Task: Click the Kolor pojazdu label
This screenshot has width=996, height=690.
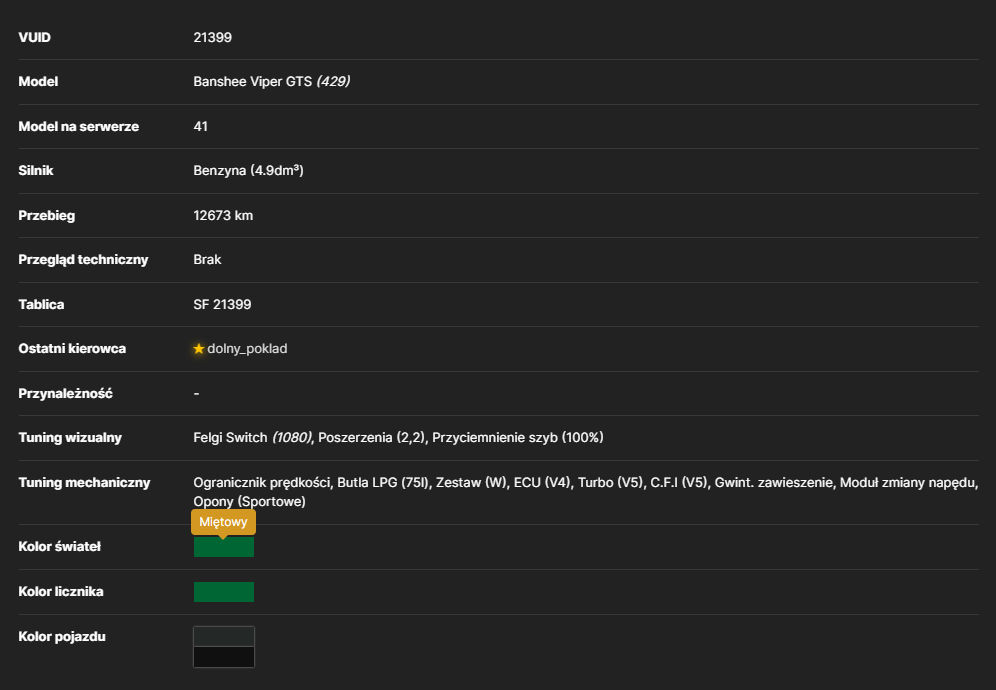Action: (x=62, y=637)
